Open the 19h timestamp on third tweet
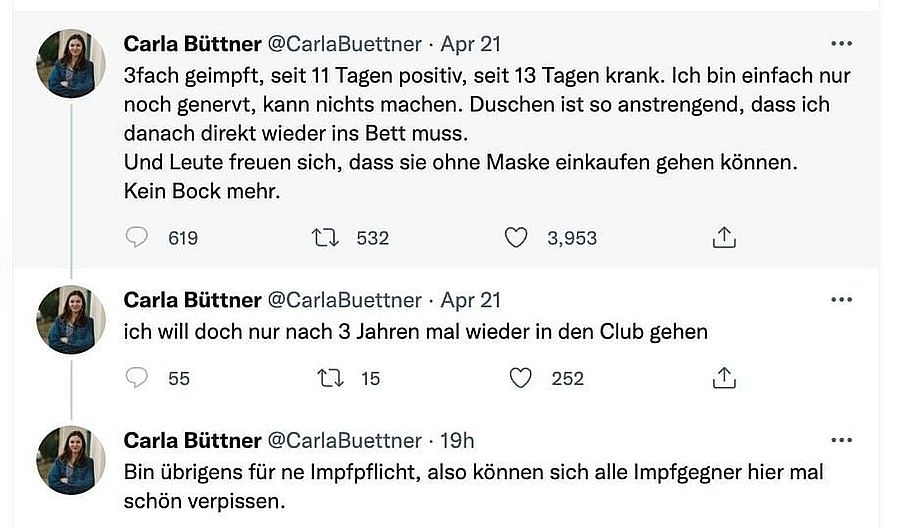This screenshot has width=900, height=528. (457, 440)
